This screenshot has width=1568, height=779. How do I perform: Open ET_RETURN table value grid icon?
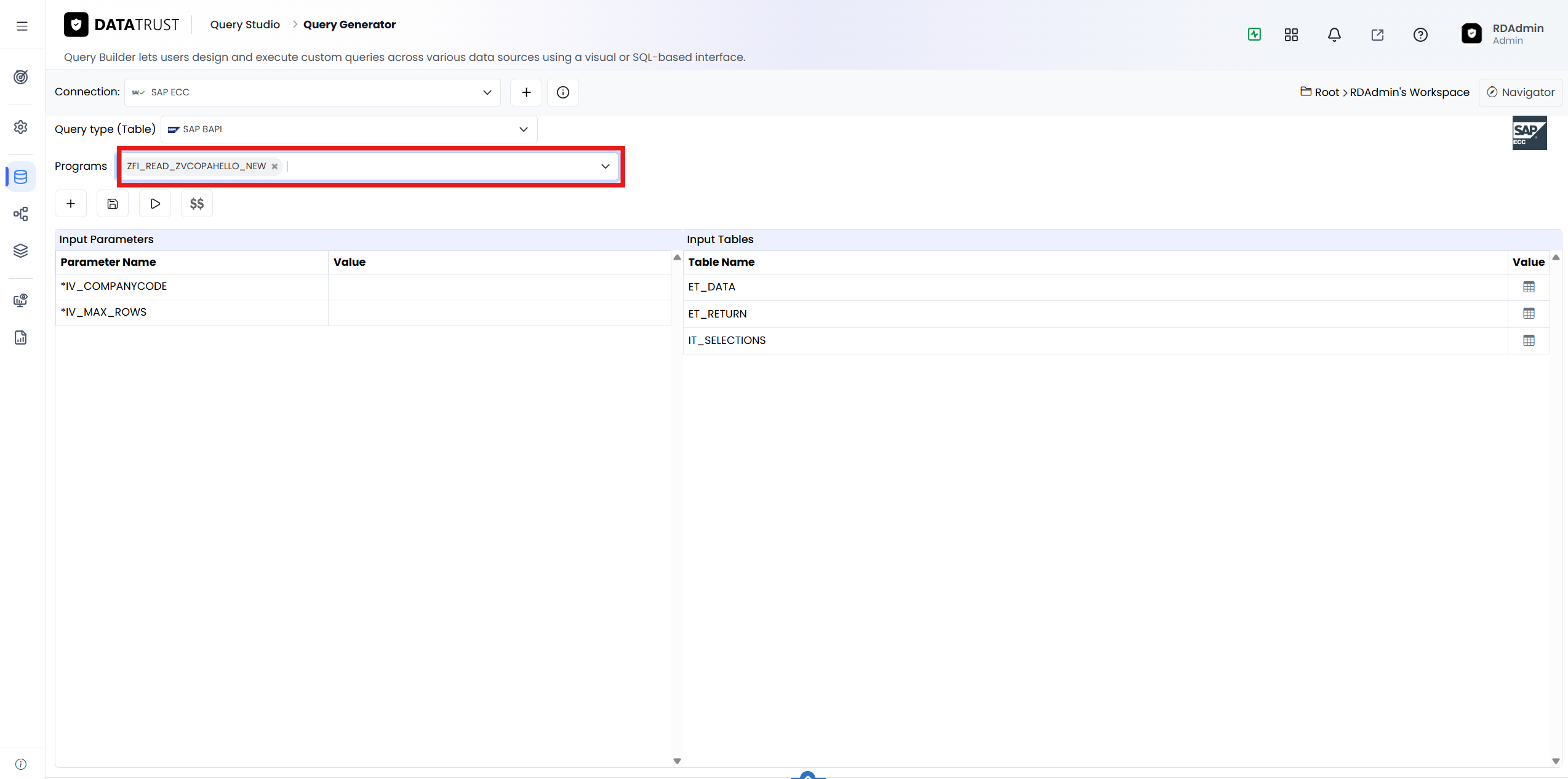click(x=1529, y=314)
